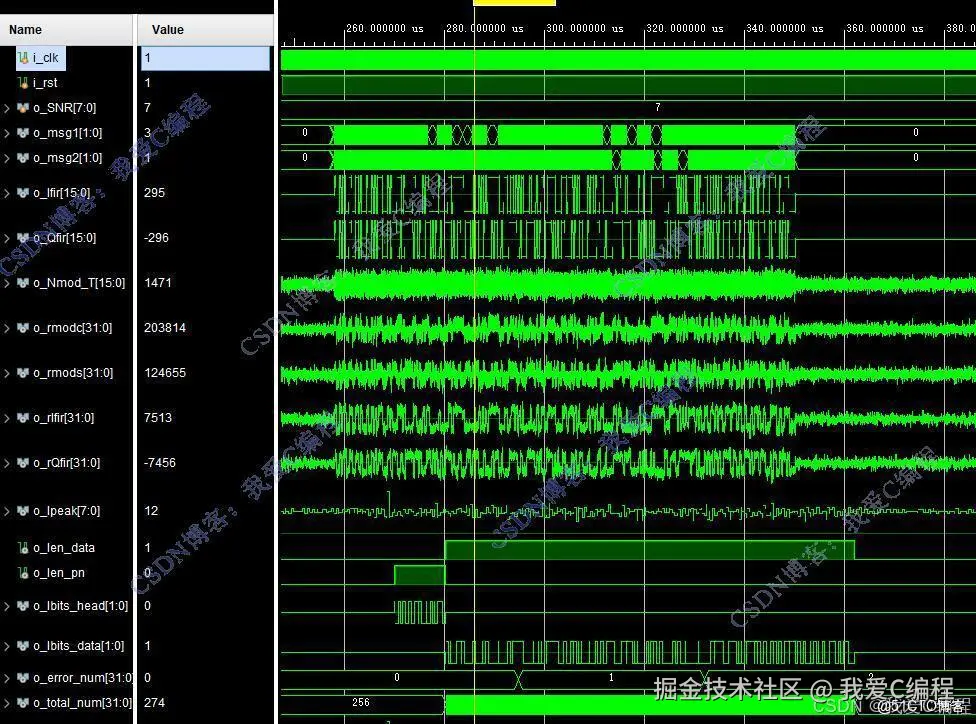Expand the o_Ipeak[7:0] bus
The image size is (976, 724).
coord(7,511)
